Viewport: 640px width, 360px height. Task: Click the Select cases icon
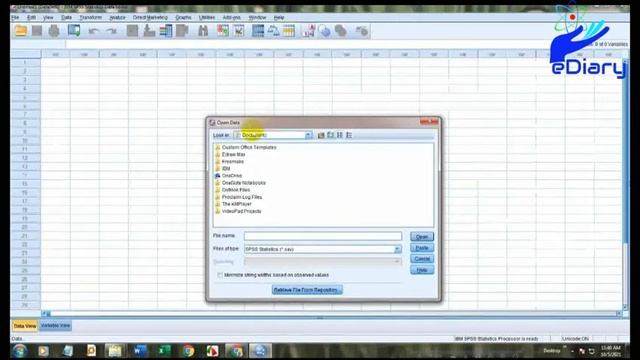[289, 31]
